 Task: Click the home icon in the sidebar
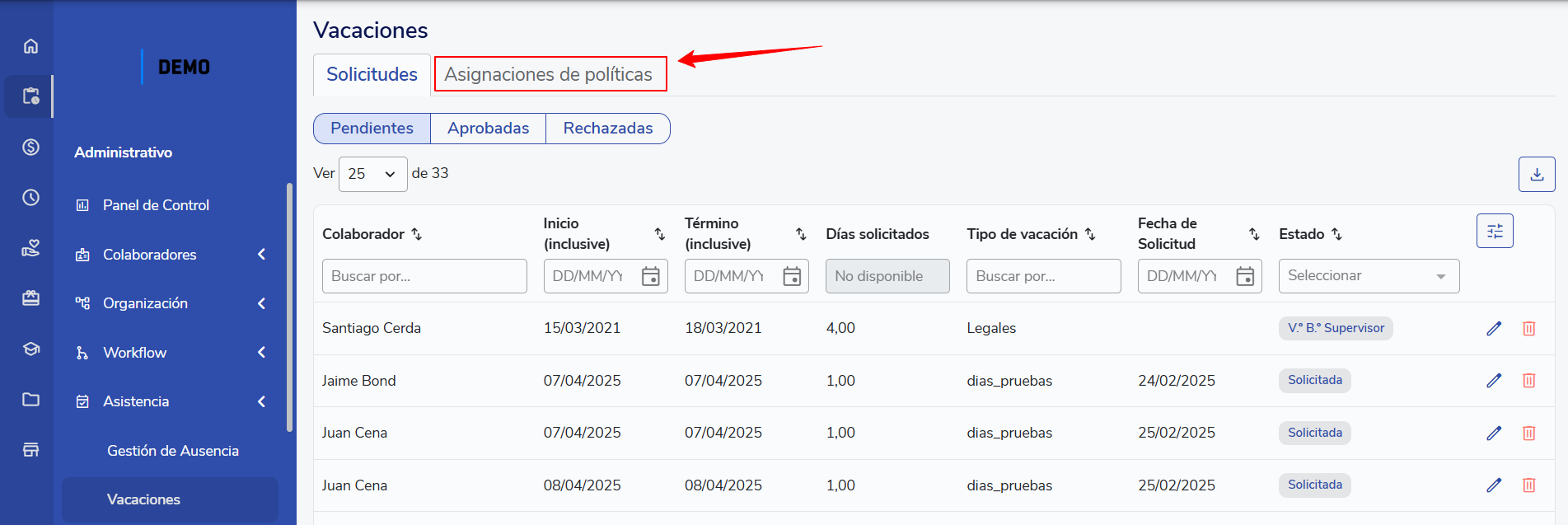[30, 46]
